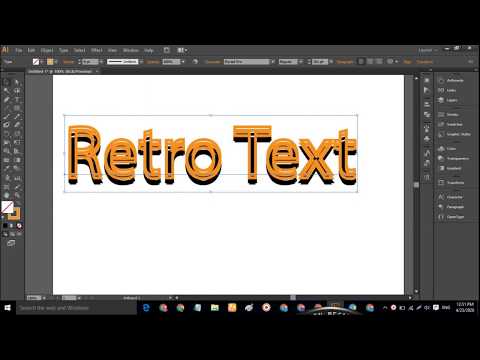Select the Paintbrush tool
Viewport: 480px width, 360px height.
pos(7,117)
